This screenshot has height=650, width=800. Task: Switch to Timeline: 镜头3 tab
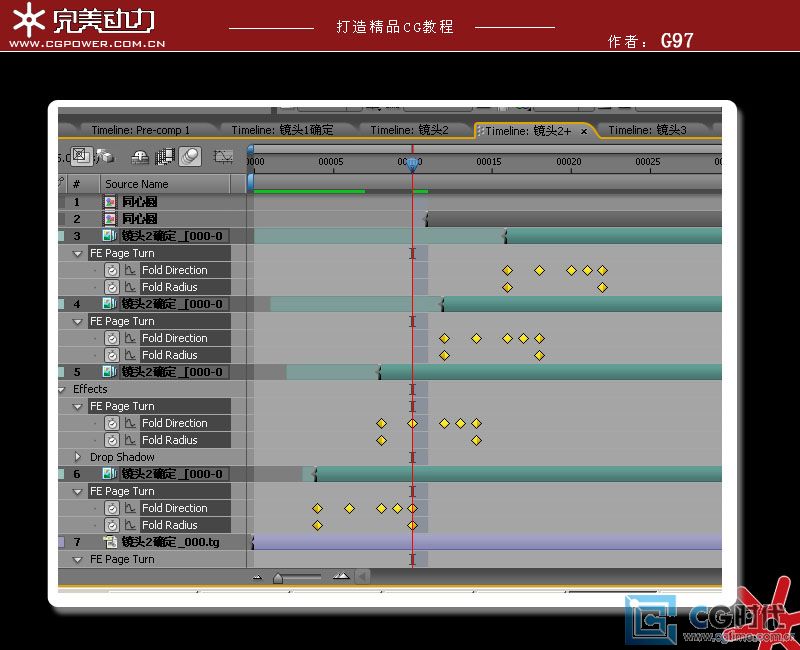tap(647, 130)
